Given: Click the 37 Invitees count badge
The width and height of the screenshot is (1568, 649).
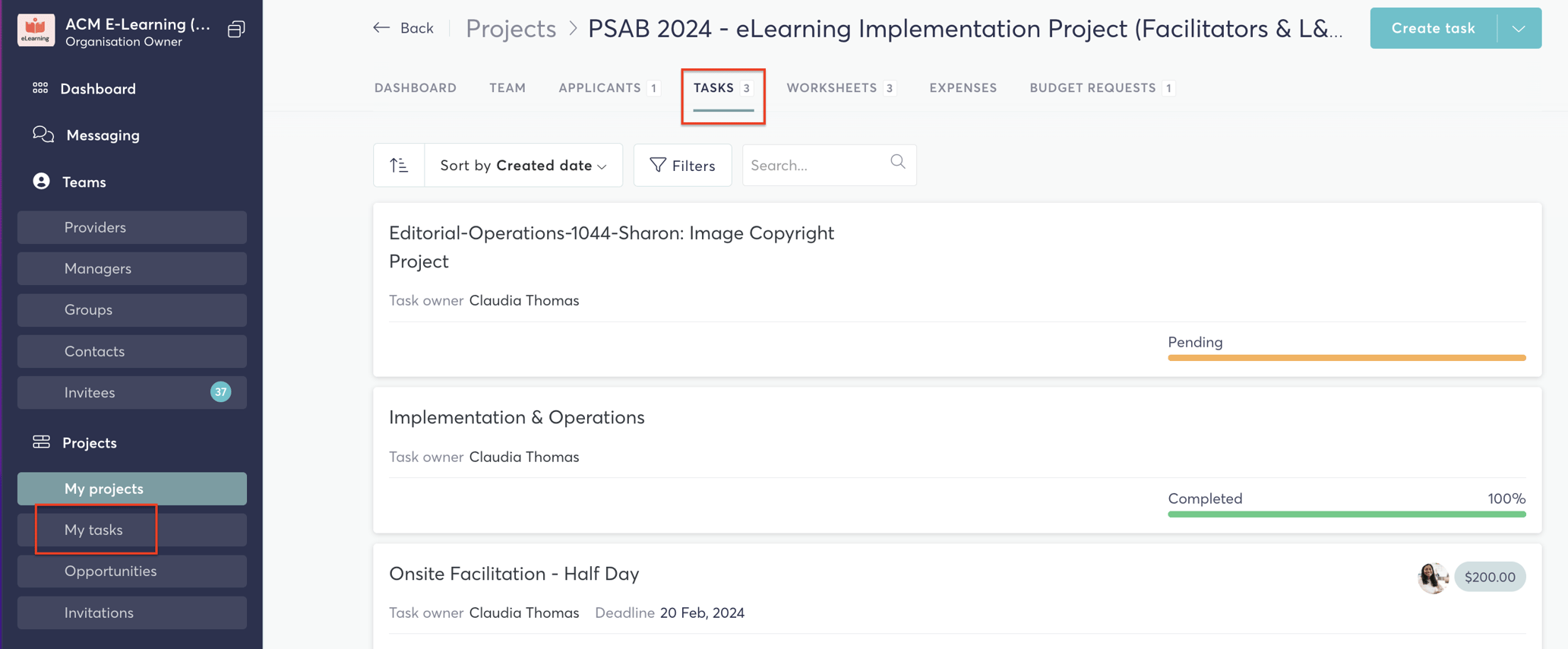Looking at the screenshot, I should 220,392.
